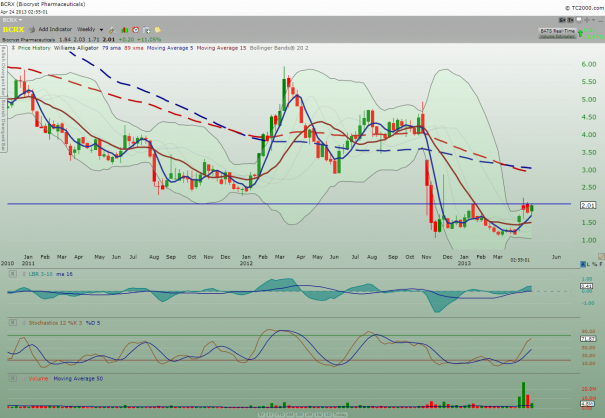Viewport: 605px width, 418px height.
Task: Click the %D 5 label
Action: (x=93, y=323)
